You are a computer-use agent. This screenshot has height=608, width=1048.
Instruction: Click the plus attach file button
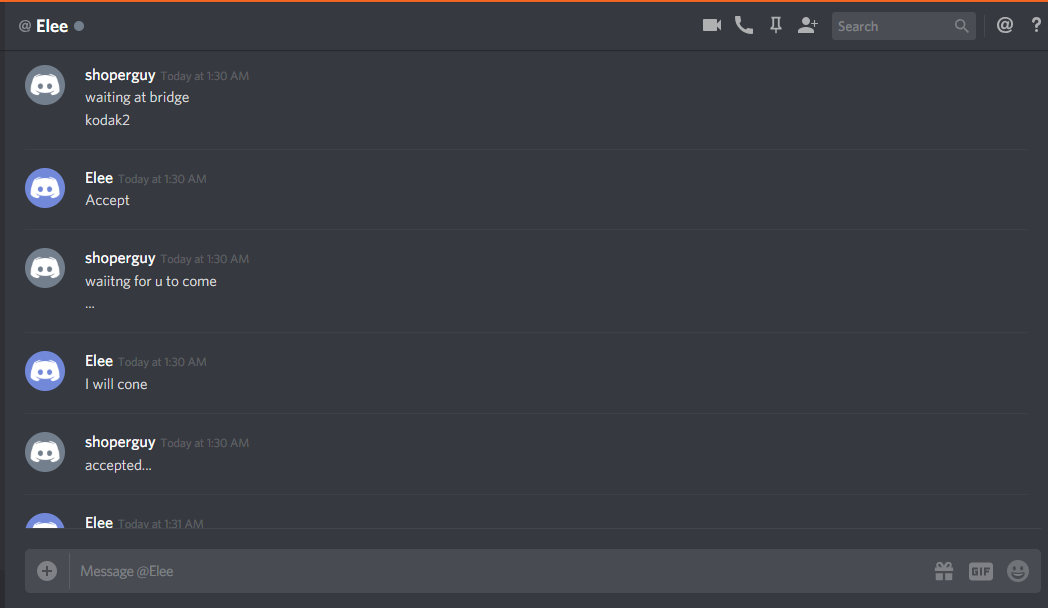(47, 571)
